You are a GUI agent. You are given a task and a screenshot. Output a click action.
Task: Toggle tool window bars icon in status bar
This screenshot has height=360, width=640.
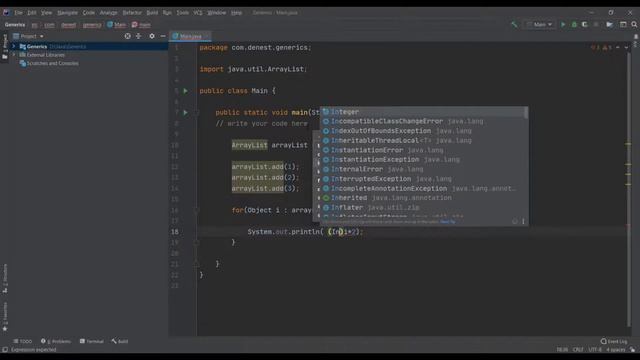5,350
